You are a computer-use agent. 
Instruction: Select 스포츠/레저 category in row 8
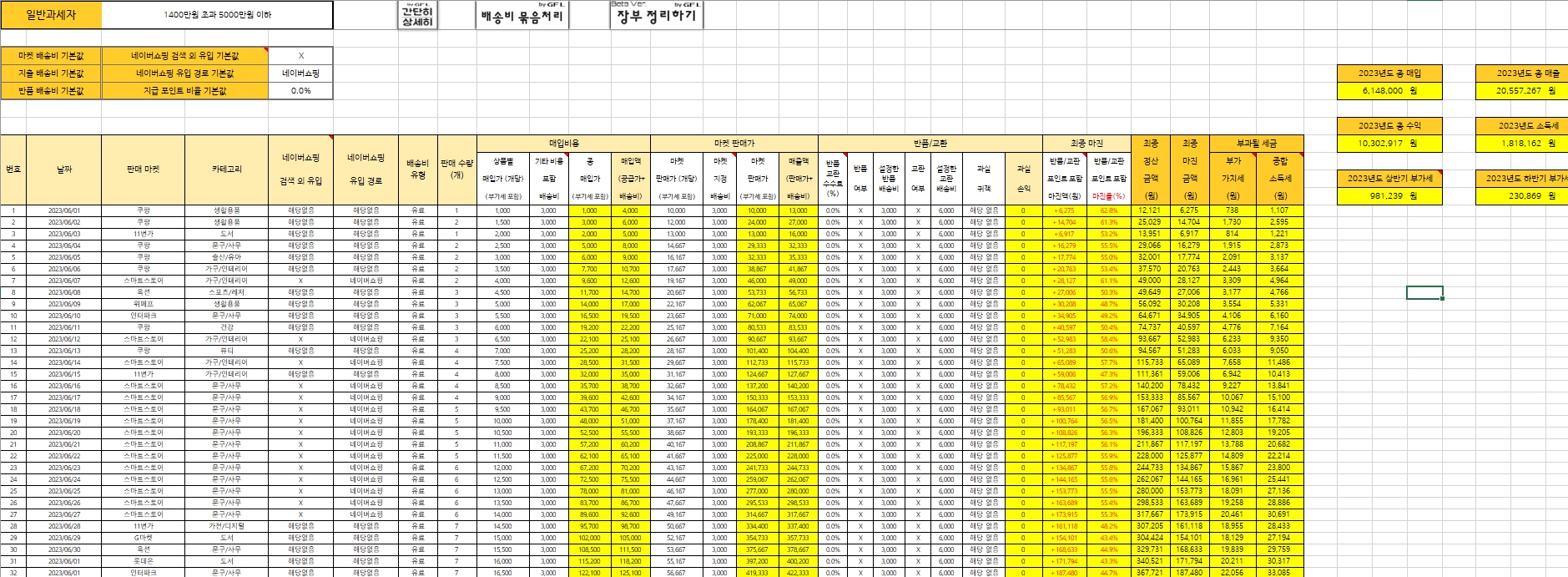[226, 292]
